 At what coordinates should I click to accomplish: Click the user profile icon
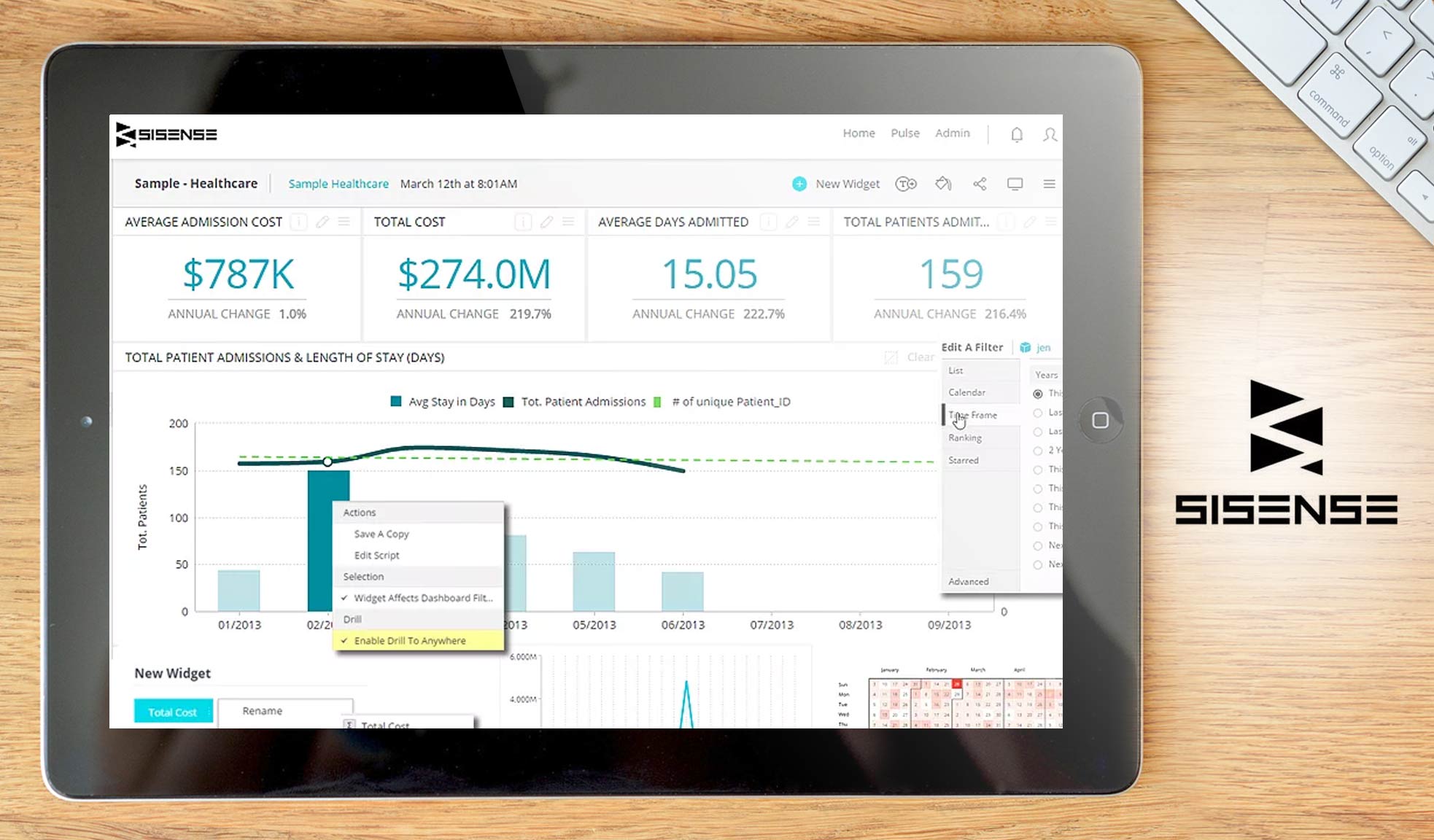click(1050, 134)
